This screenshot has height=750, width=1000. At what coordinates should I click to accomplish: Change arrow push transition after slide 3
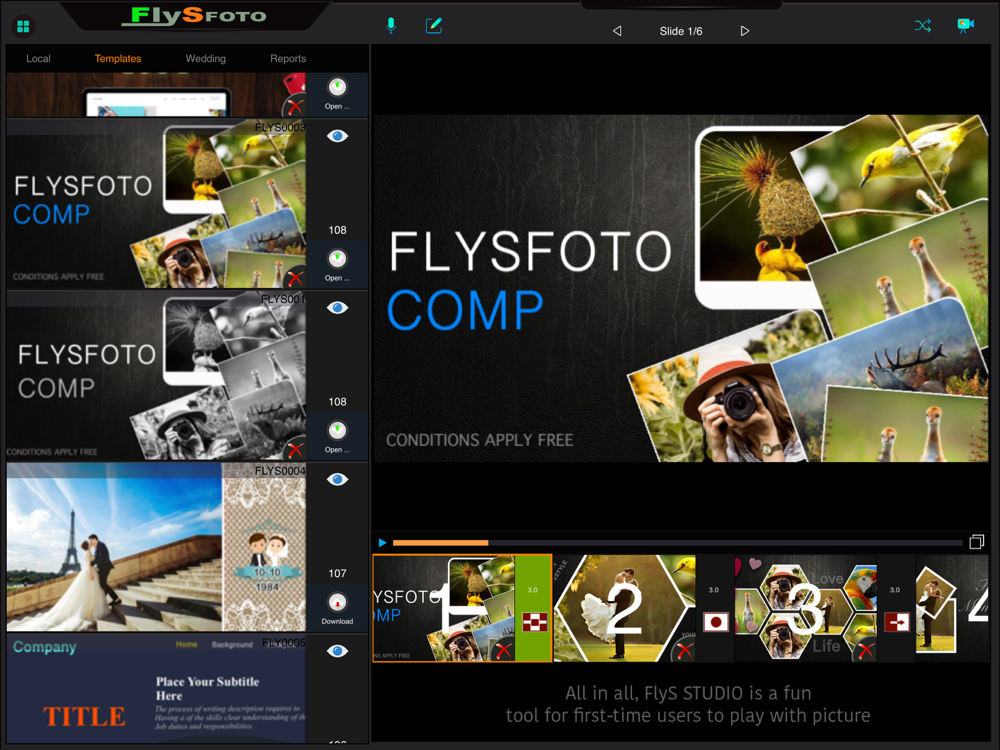coord(897,622)
